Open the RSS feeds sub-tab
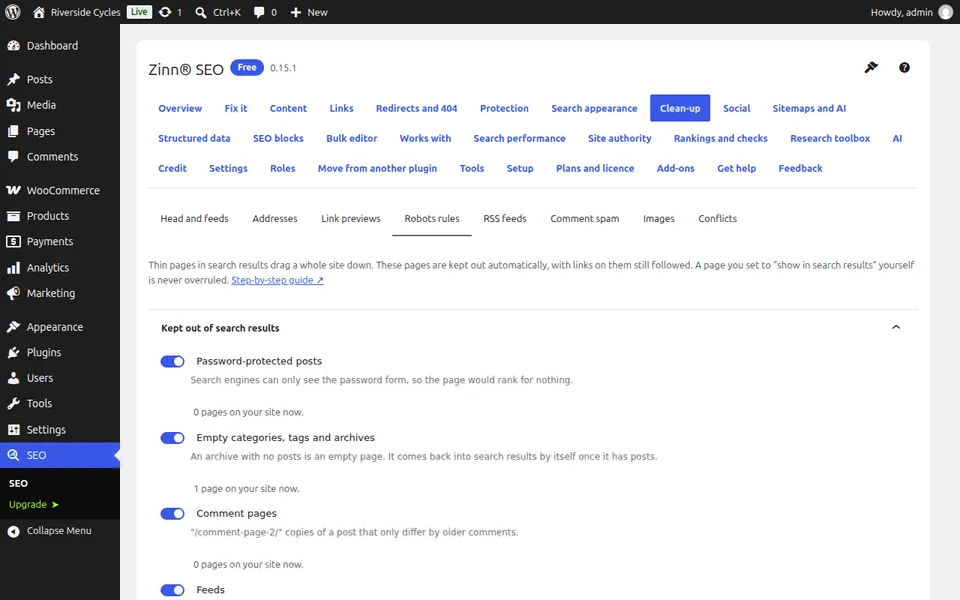 (x=504, y=219)
